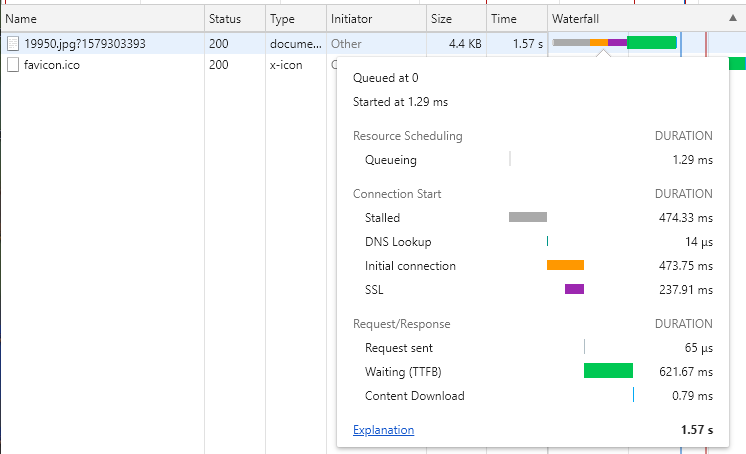Sort by Size column header
The height and width of the screenshot is (454, 746).
click(x=456, y=19)
